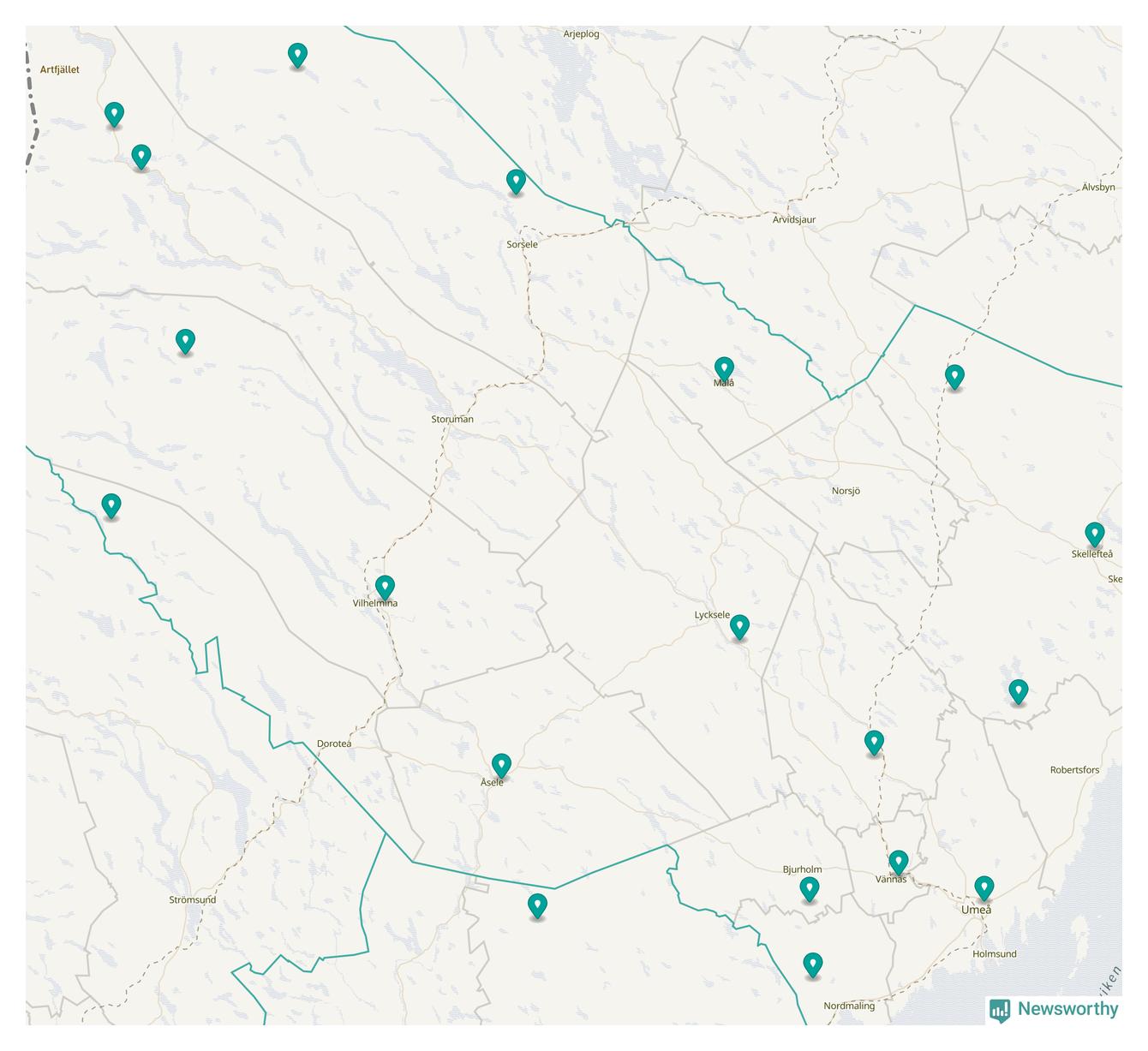Click the pin below Bjurholm label
Viewport: 1148px width, 1051px height.
click(x=810, y=889)
